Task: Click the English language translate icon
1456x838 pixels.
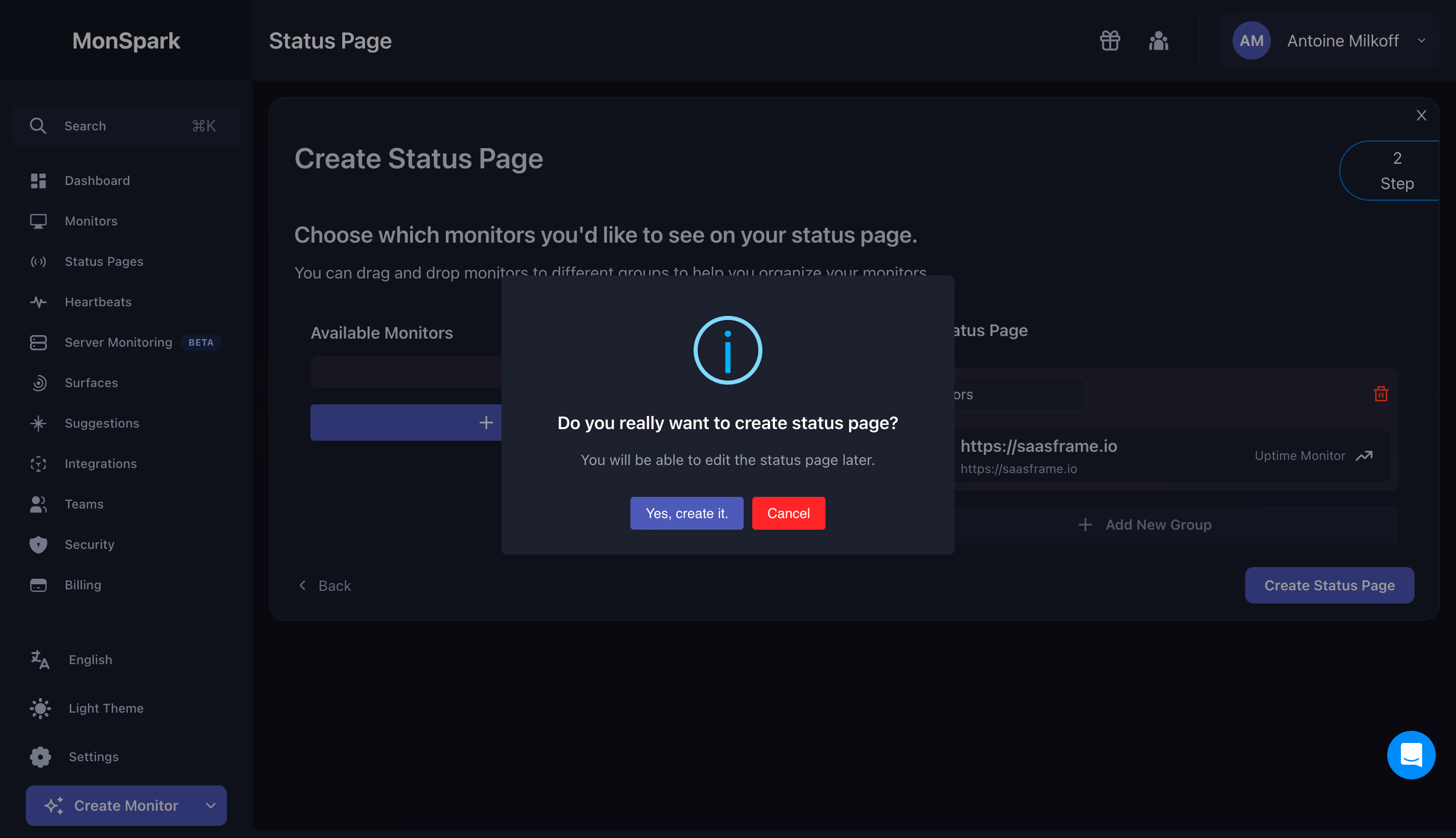Action: (40, 660)
